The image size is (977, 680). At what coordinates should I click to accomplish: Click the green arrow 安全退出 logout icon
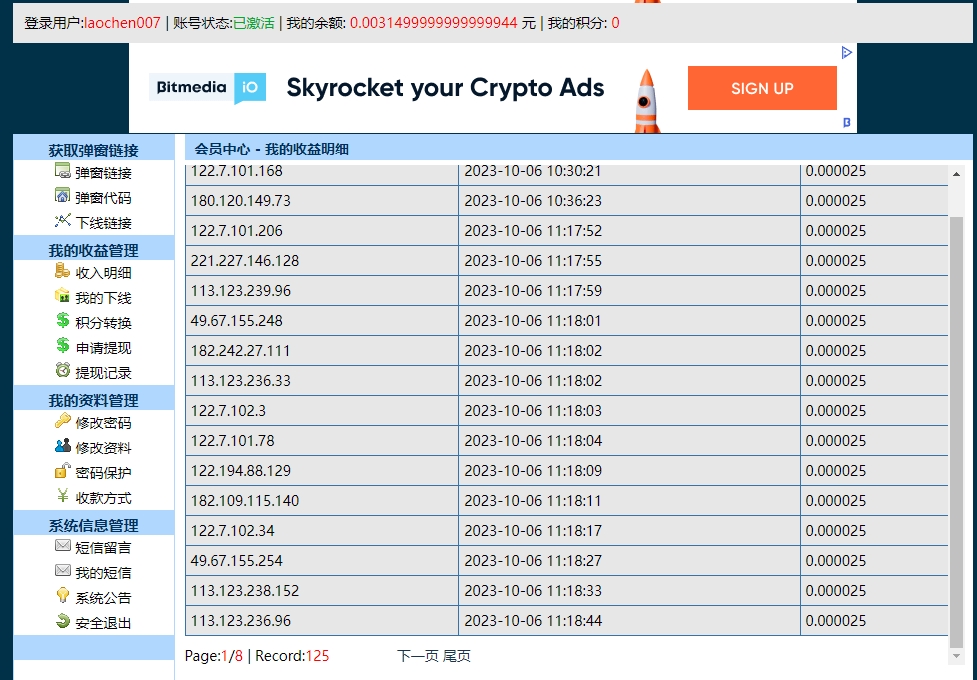tap(62, 622)
